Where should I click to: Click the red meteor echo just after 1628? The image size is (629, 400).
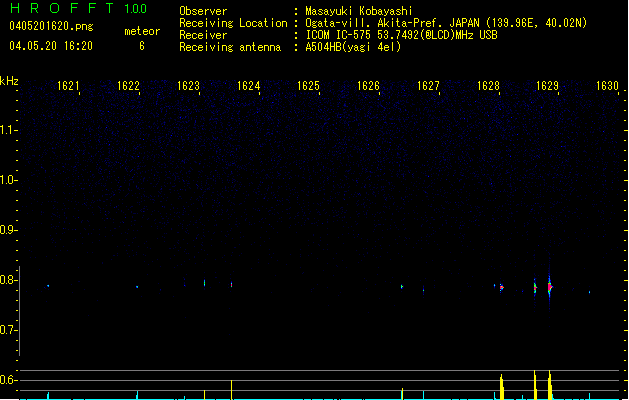(x=501, y=287)
